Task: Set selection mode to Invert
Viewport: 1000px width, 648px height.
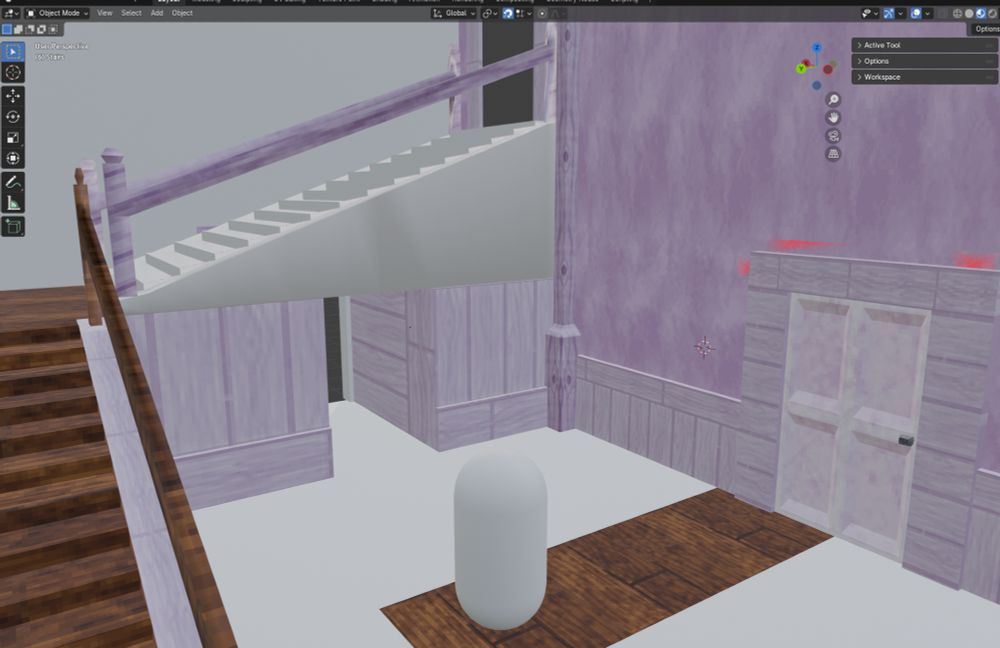Action: (41, 29)
